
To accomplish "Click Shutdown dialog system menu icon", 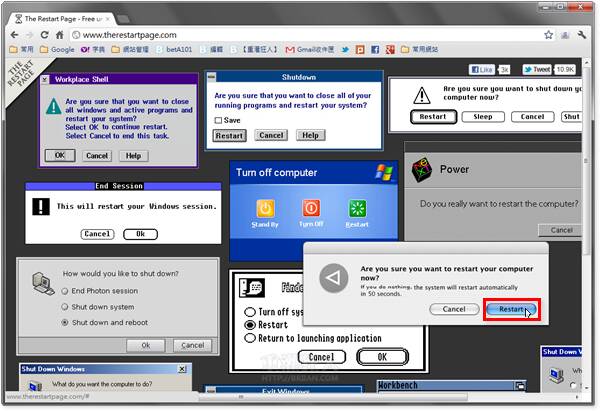I will click(x=211, y=77).
